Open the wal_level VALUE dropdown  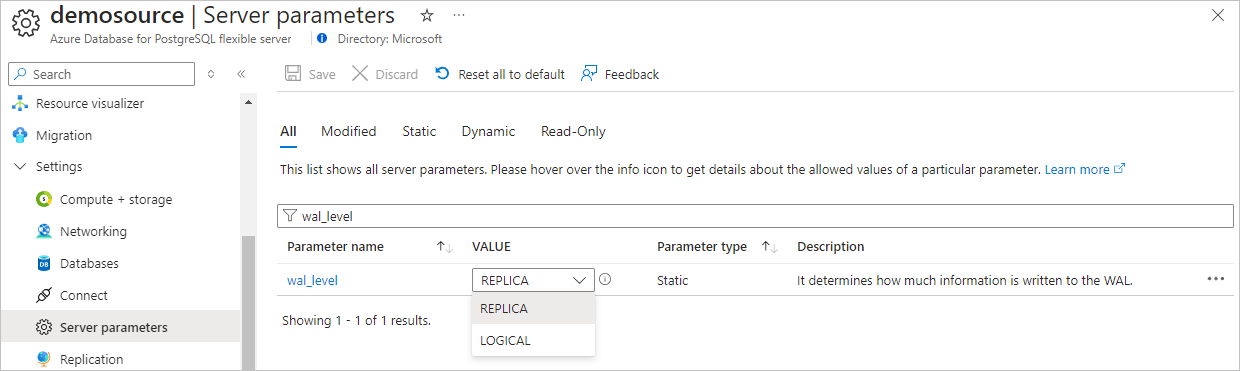(x=533, y=280)
